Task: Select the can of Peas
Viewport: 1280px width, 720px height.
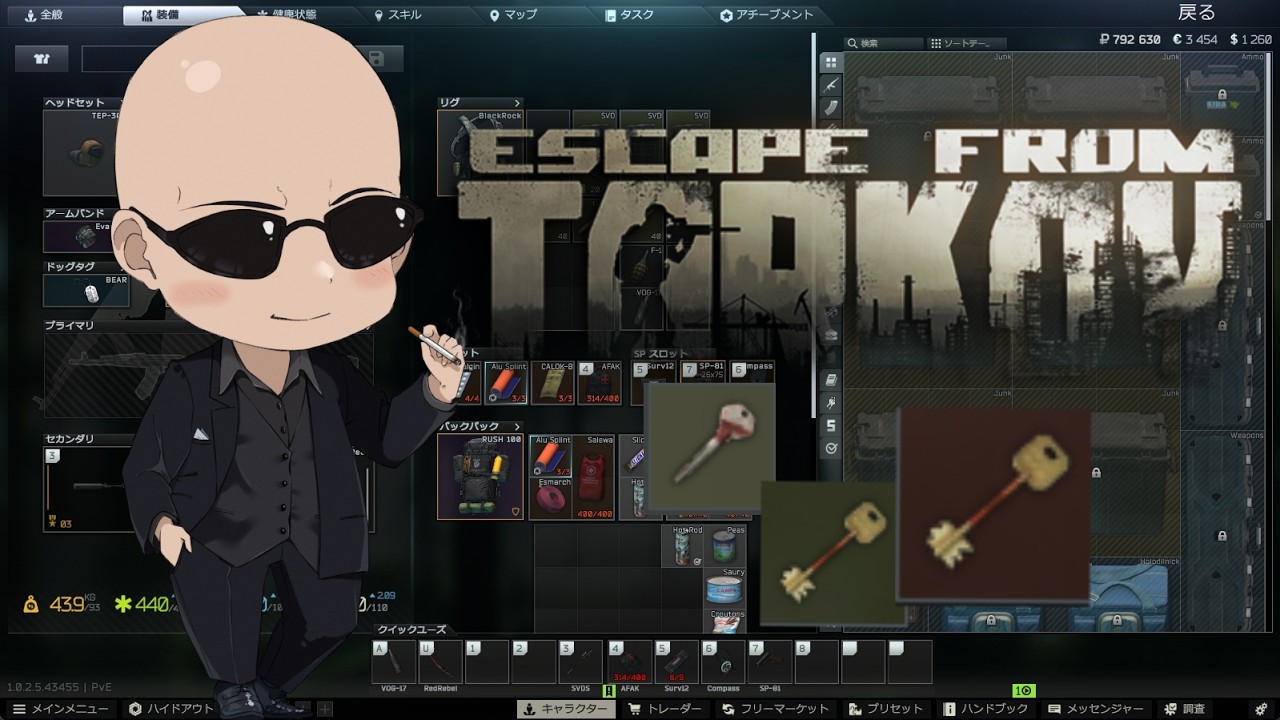Action: coord(724,545)
